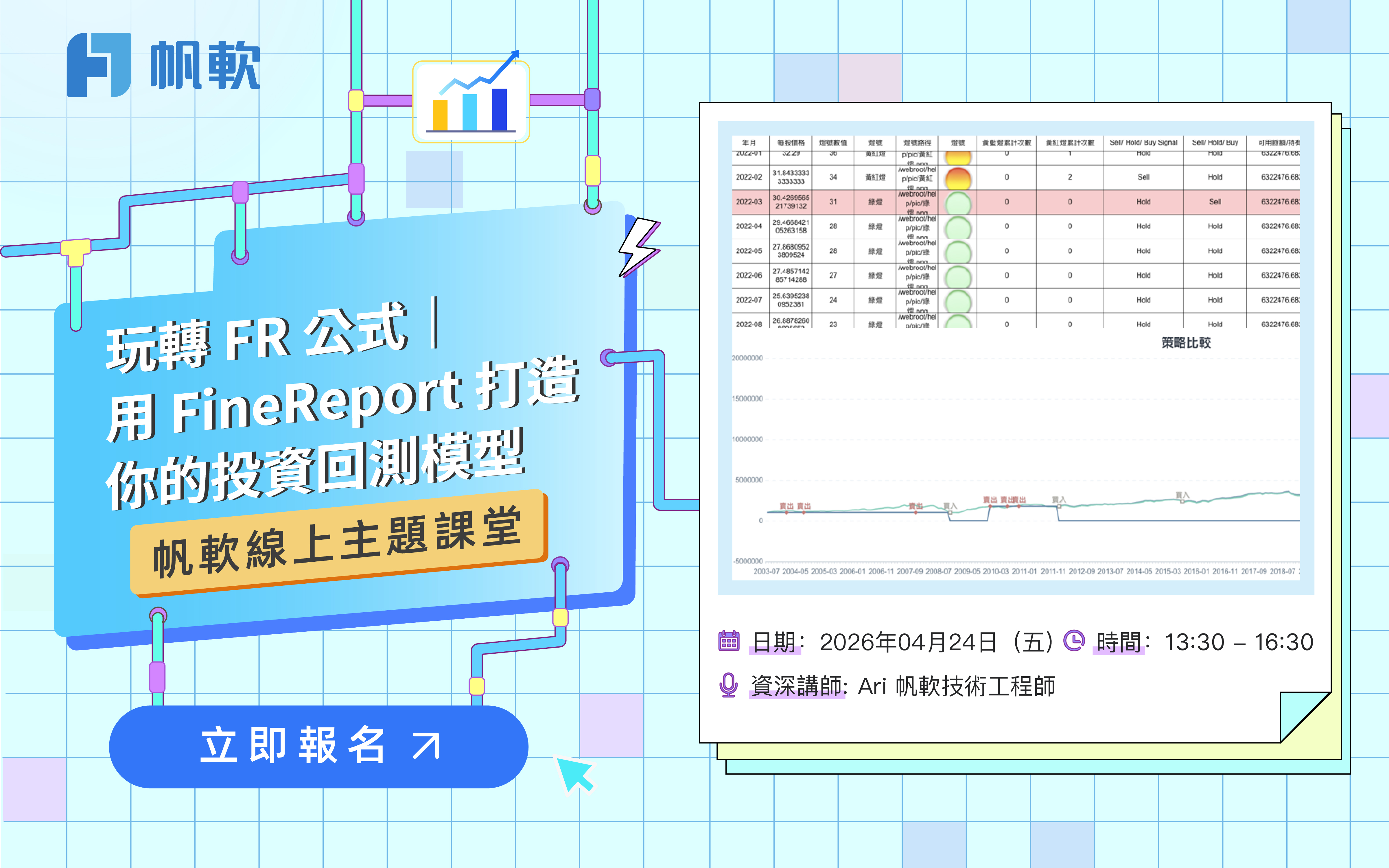Click the green signal light in 2022-03 row
Image resolution: width=1389 pixels, height=868 pixels.
pos(957,203)
